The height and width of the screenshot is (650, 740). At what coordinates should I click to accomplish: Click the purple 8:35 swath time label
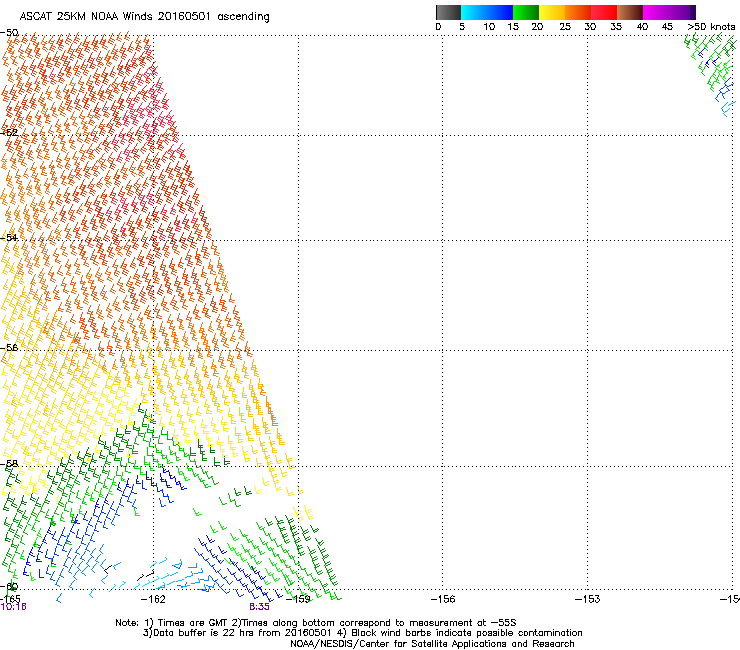[x=260, y=607]
